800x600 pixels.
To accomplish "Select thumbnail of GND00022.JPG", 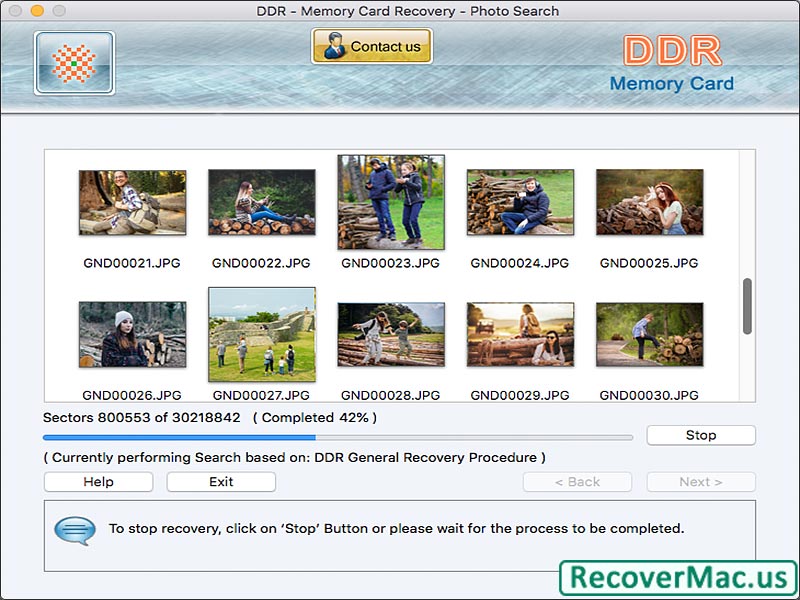I will pos(262,202).
